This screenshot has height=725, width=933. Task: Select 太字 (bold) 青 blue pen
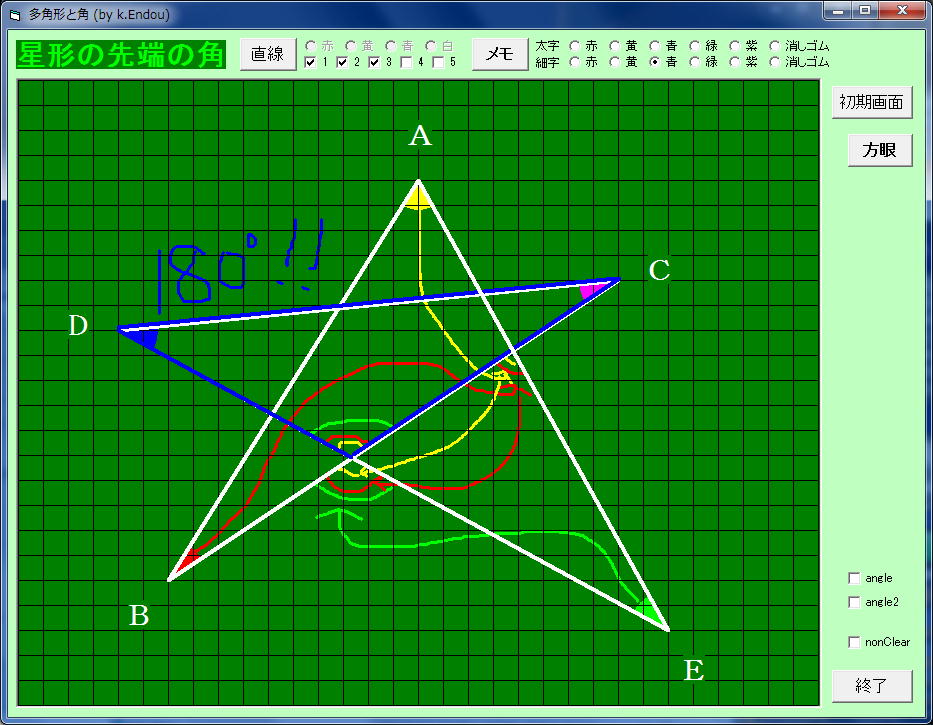point(655,46)
